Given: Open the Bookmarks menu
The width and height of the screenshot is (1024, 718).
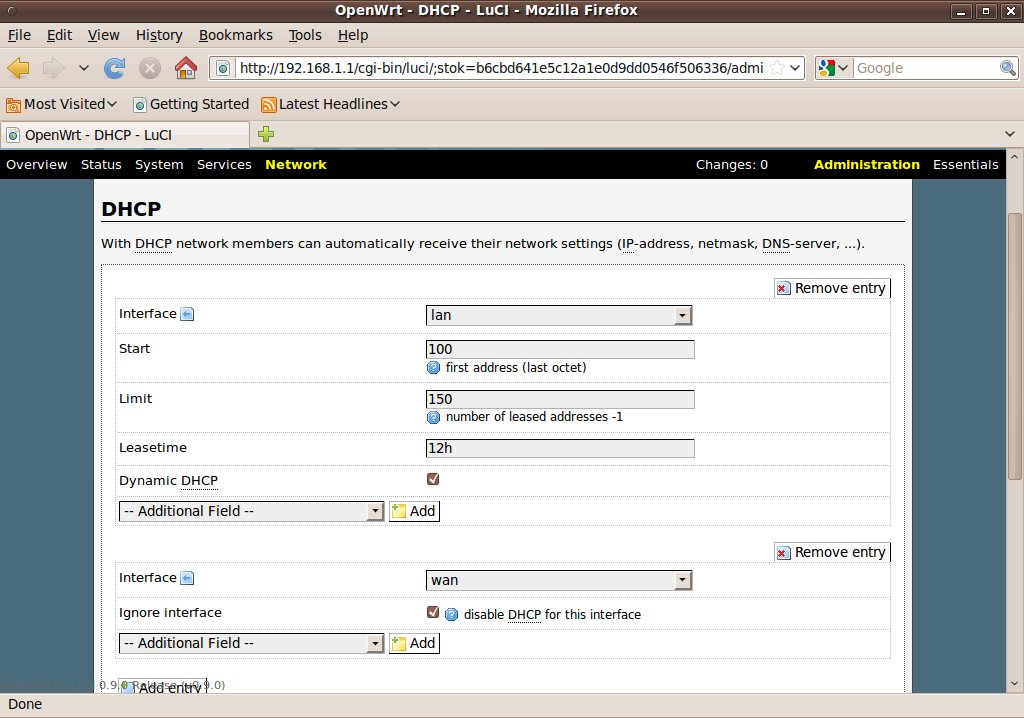Looking at the screenshot, I should (x=235, y=35).
